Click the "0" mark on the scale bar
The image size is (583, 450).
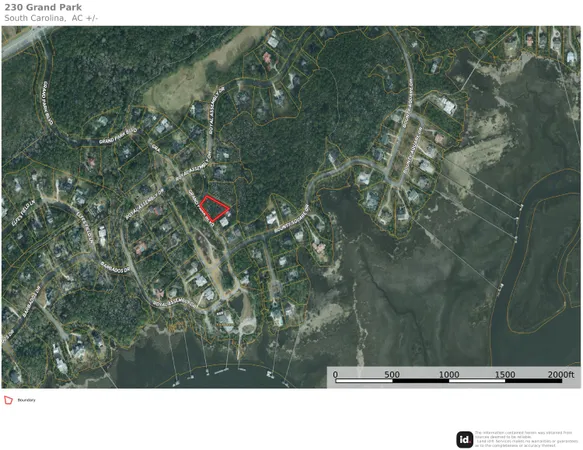(335, 374)
